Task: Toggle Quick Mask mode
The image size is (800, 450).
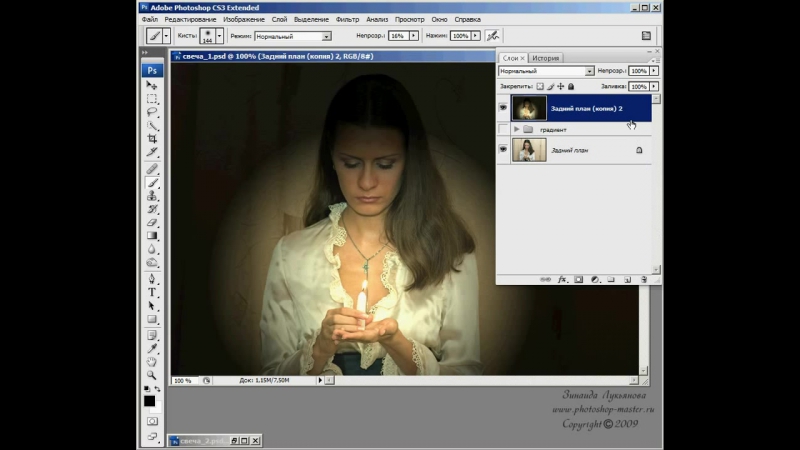Action: click(x=152, y=421)
